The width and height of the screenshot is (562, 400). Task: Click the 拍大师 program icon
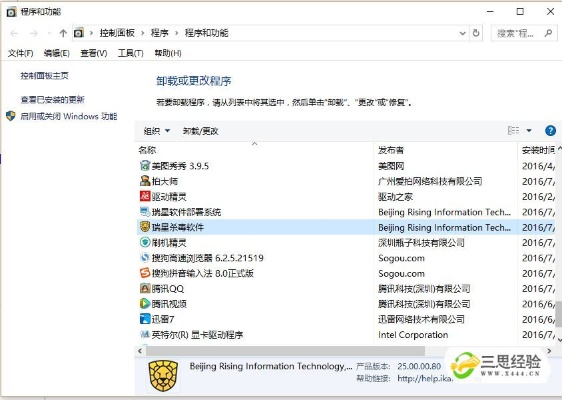coord(145,181)
